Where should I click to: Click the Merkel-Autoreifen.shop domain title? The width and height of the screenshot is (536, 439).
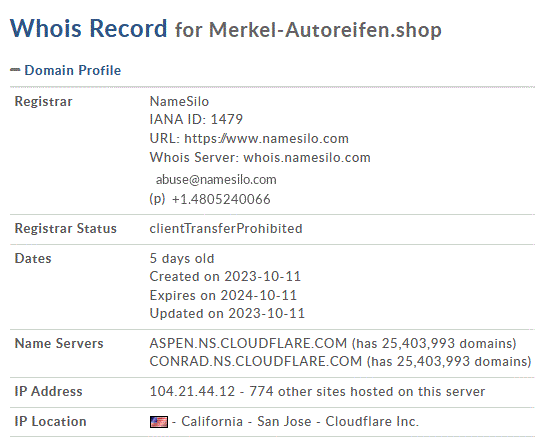[325, 30]
